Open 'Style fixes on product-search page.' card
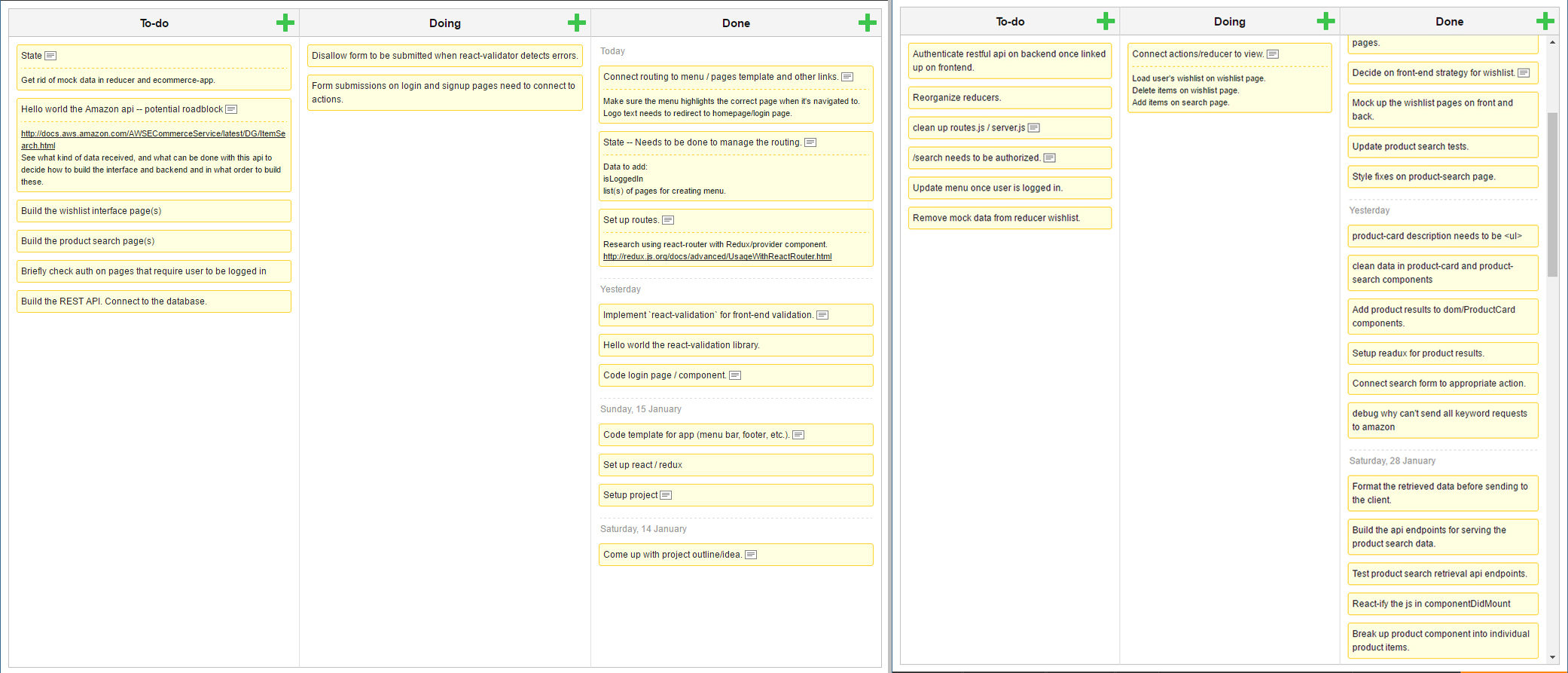This screenshot has width=1568, height=673. click(x=1443, y=177)
